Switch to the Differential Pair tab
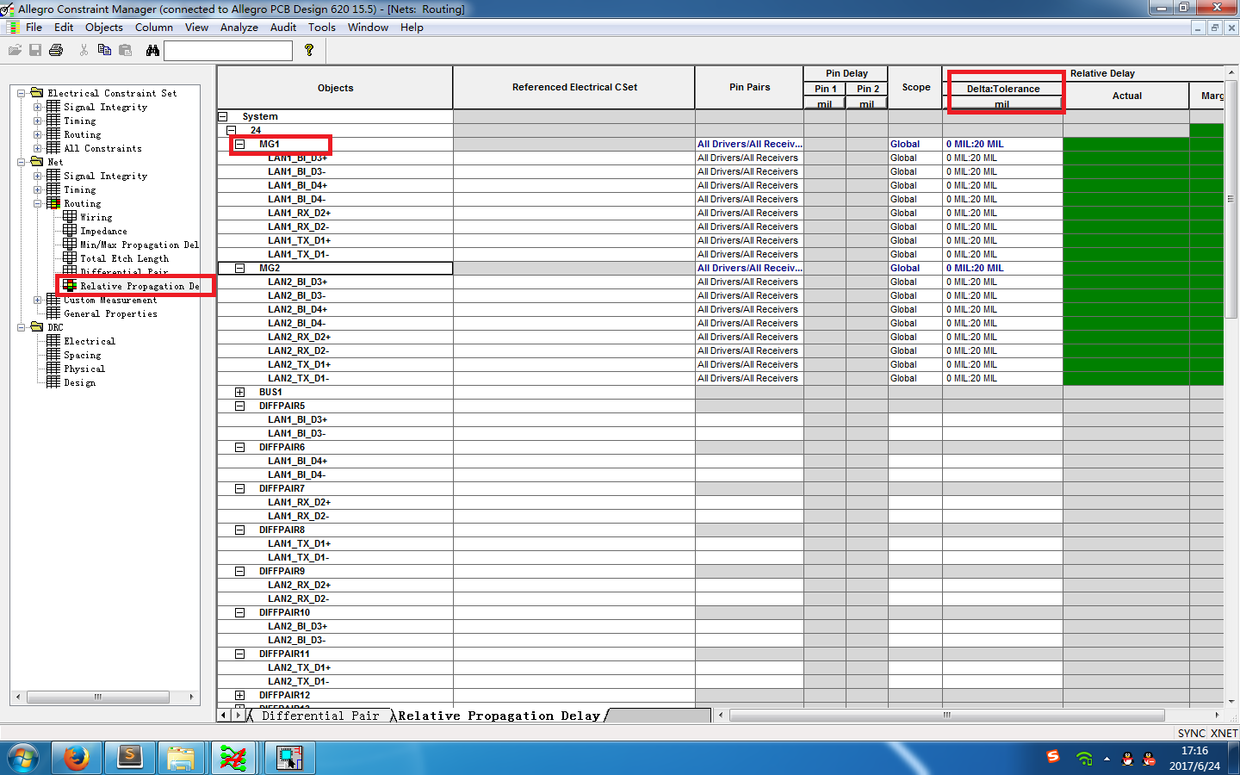 319,716
